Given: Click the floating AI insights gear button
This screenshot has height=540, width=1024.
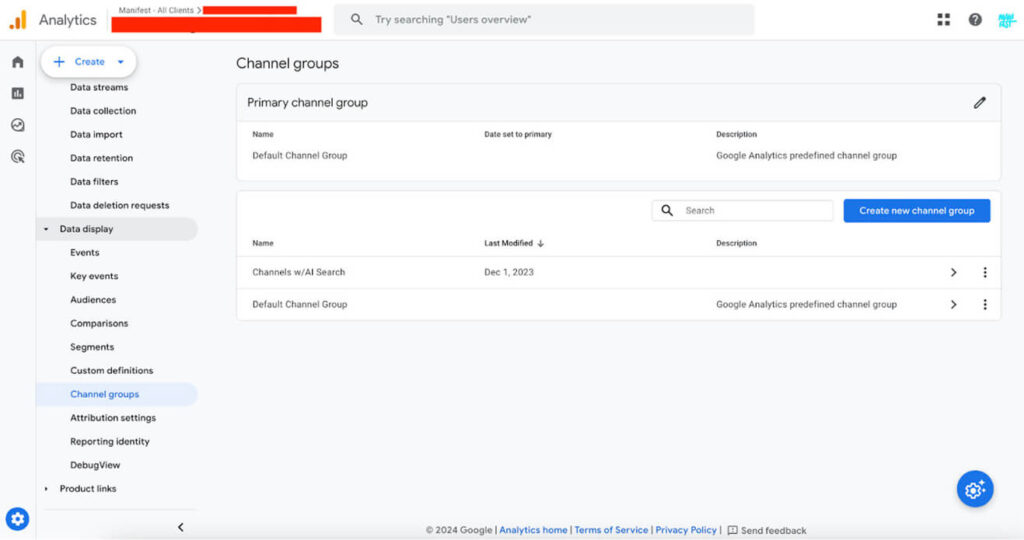Looking at the screenshot, I should 975,489.
